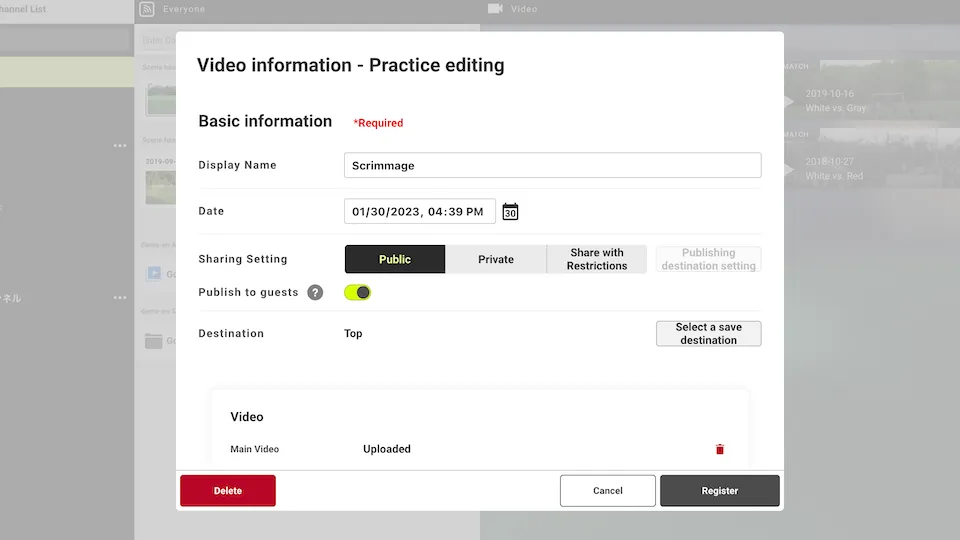The width and height of the screenshot is (960, 540).
Task: Click the Register button
Action: [719, 490]
